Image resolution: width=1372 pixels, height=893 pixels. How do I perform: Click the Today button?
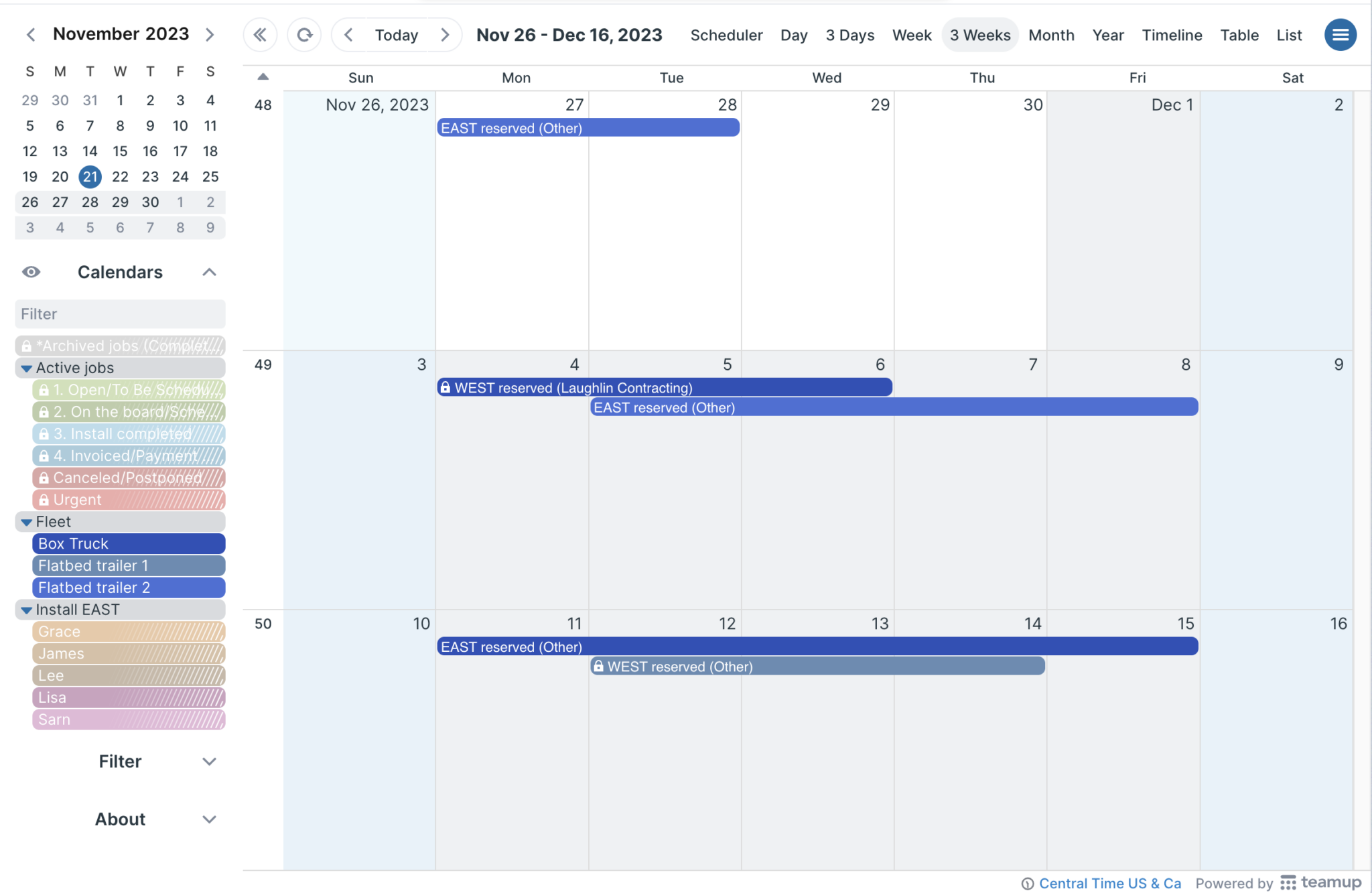(x=396, y=35)
